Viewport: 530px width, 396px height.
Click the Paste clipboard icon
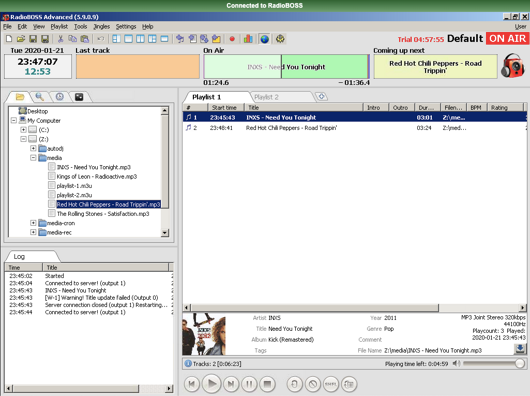point(85,39)
